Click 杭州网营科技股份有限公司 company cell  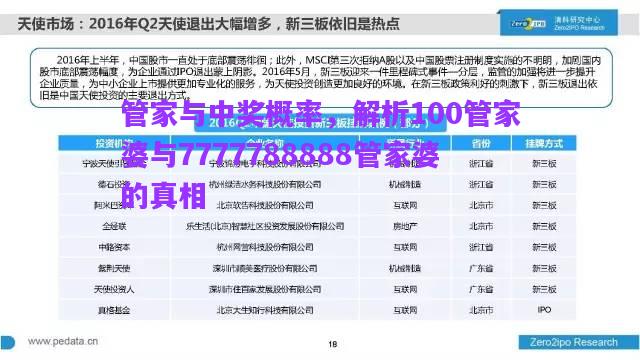265,247
